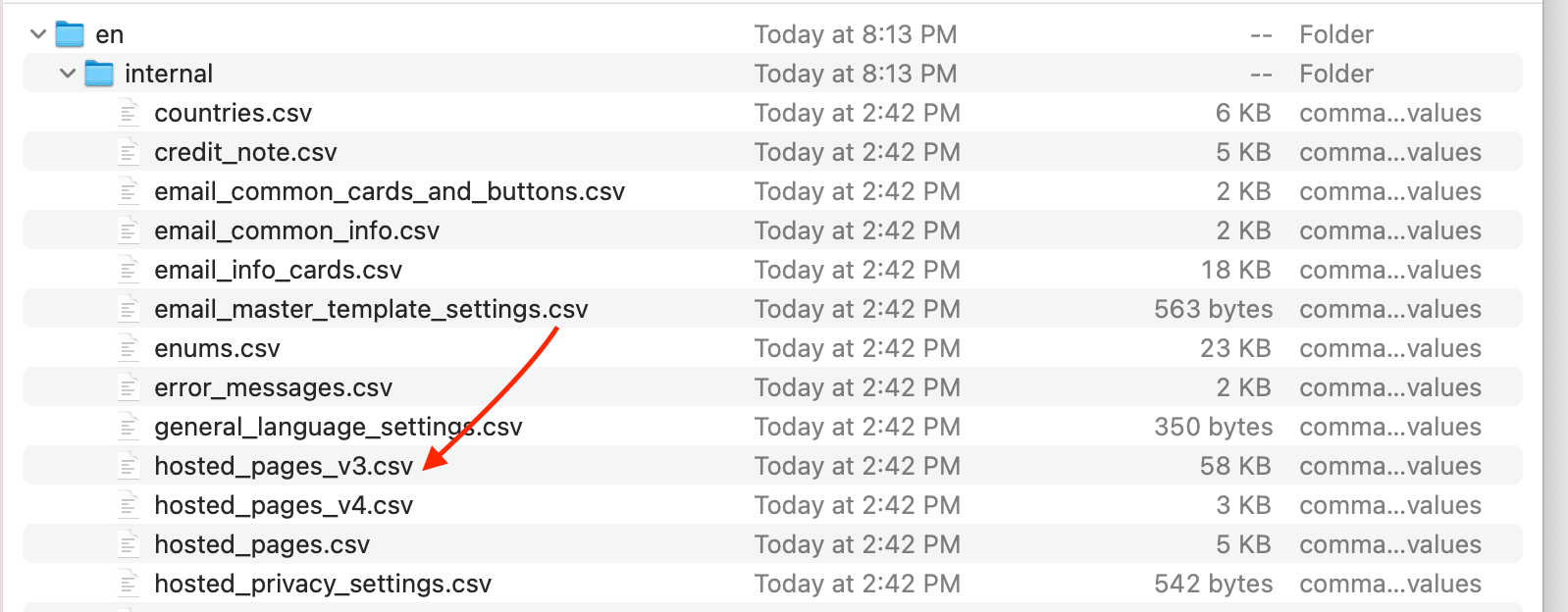
Task: Click the Folder kind label for en
Action: [x=1335, y=34]
